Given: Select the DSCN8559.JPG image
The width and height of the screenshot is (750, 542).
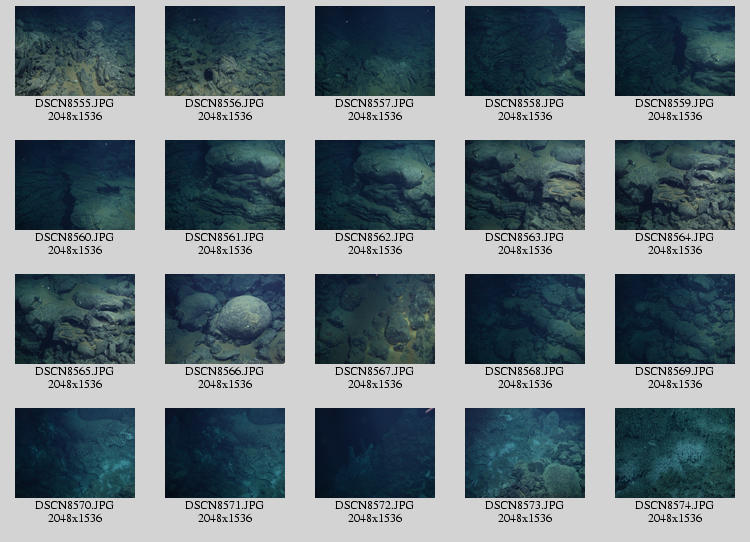Looking at the screenshot, I should 675,51.
